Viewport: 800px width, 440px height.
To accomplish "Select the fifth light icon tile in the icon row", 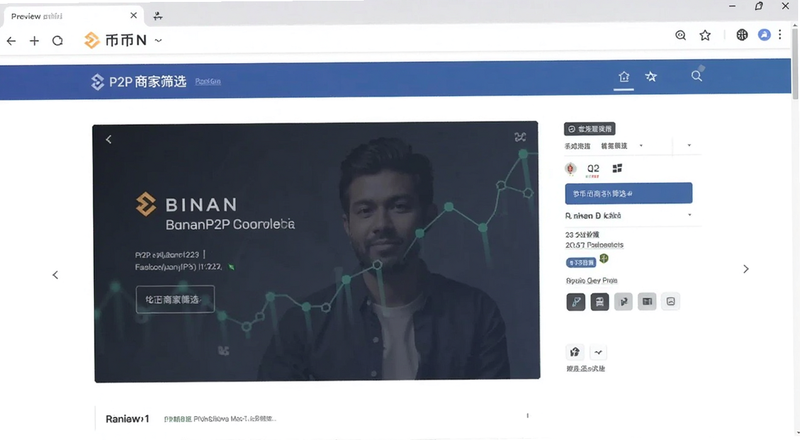I will coord(670,302).
